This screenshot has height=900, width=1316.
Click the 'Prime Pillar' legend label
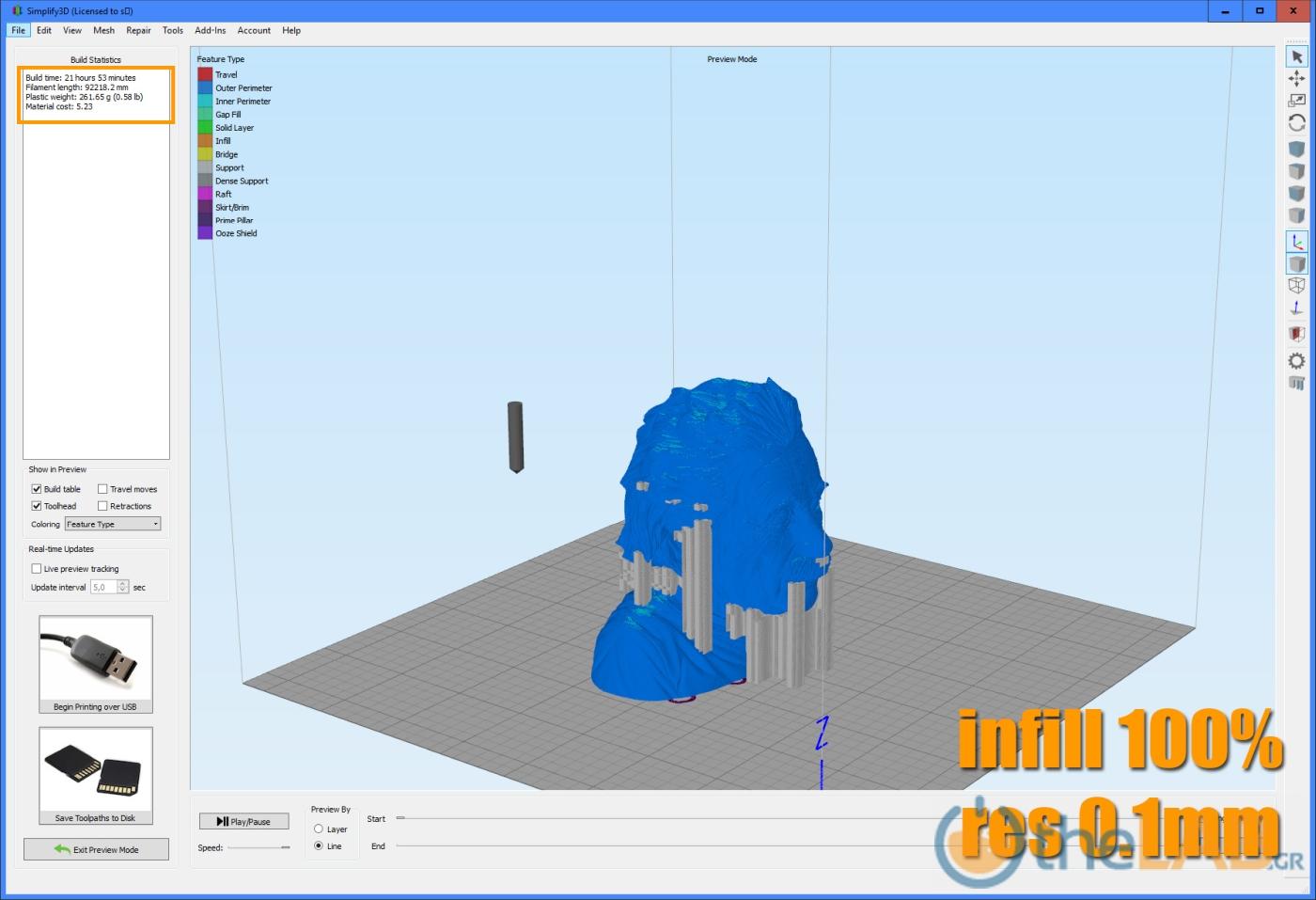234,220
